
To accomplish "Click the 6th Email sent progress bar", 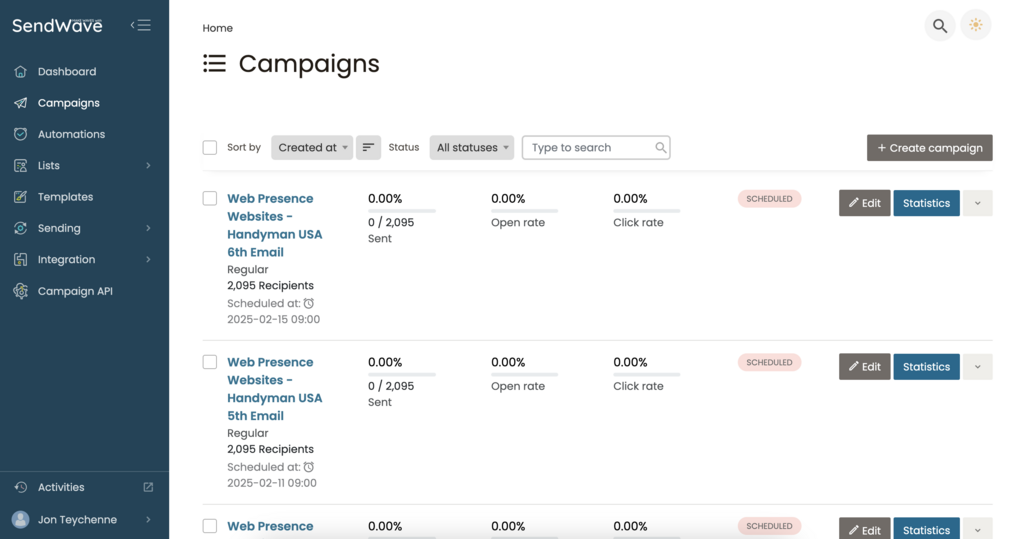I will pyautogui.click(x=402, y=211).
